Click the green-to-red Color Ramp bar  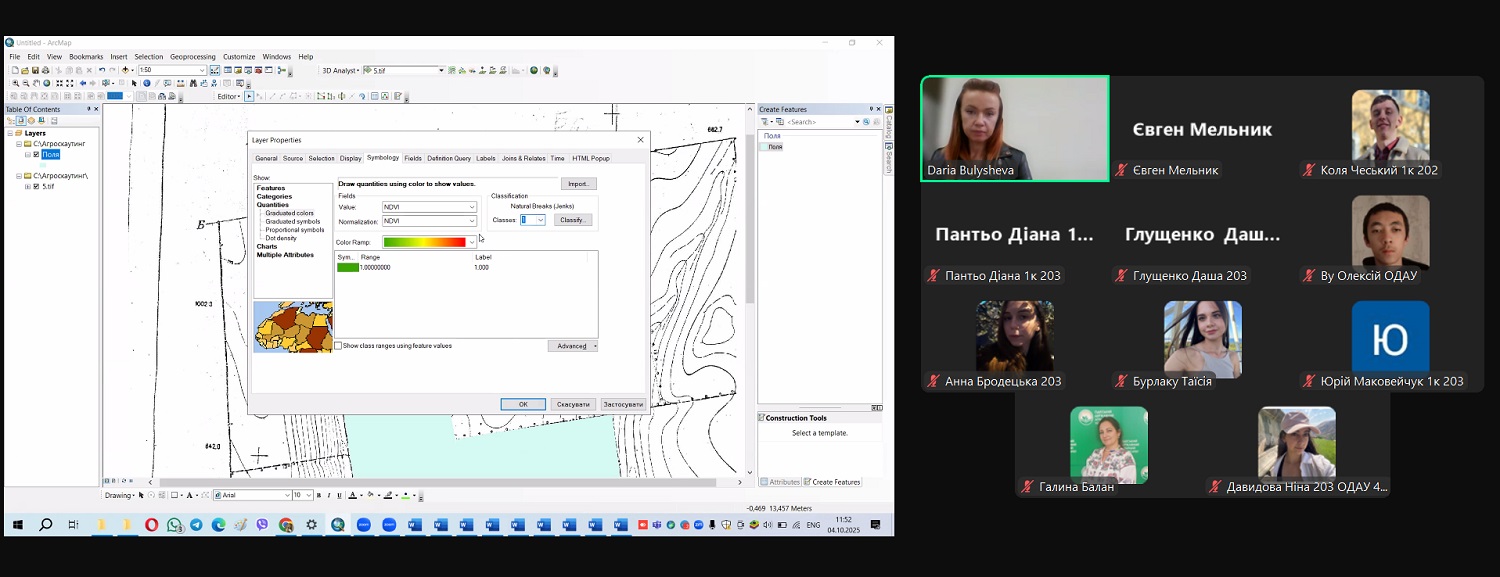click(x=425, y=242)
